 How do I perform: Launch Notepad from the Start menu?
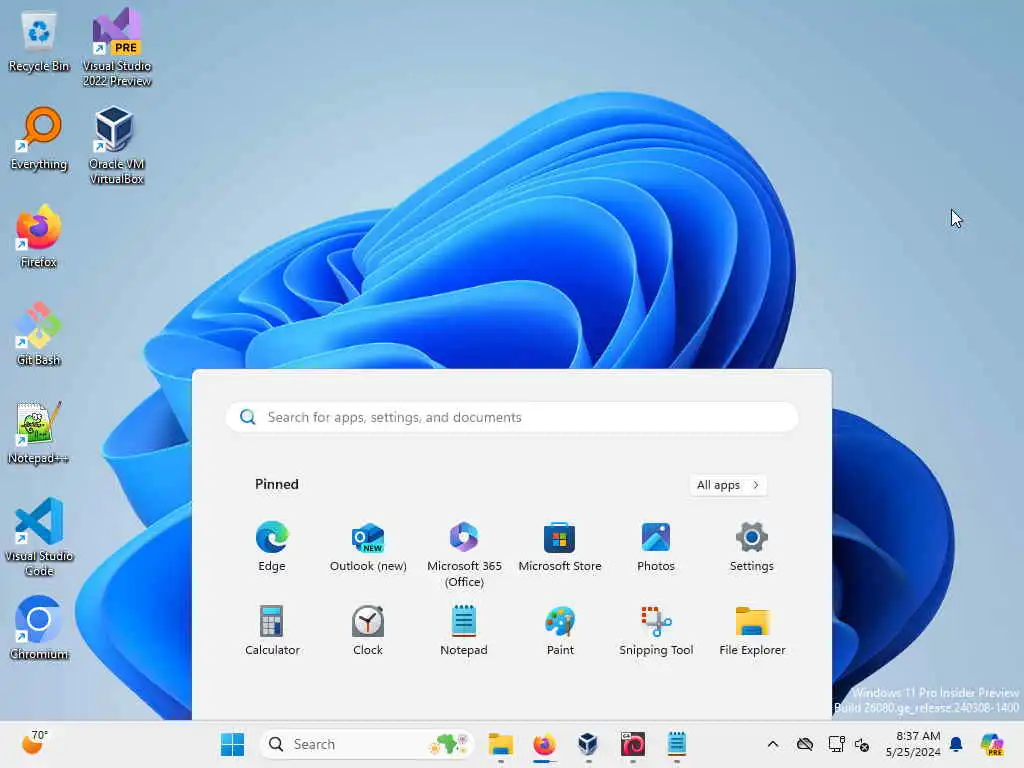click(464, 630)
